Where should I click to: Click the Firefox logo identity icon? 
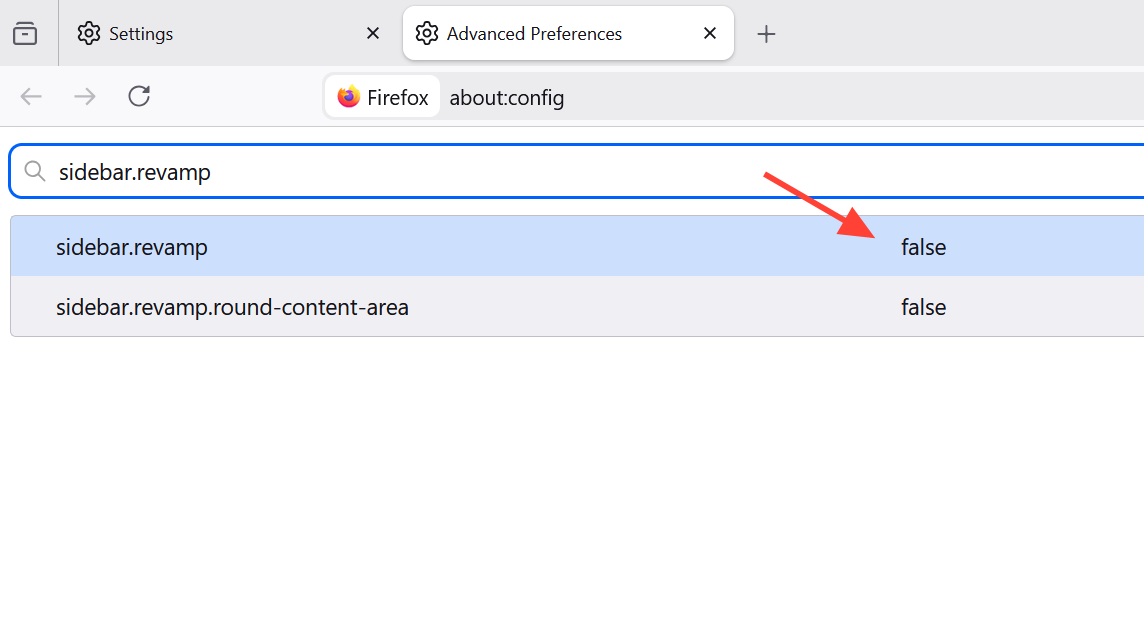coord(349,98)
